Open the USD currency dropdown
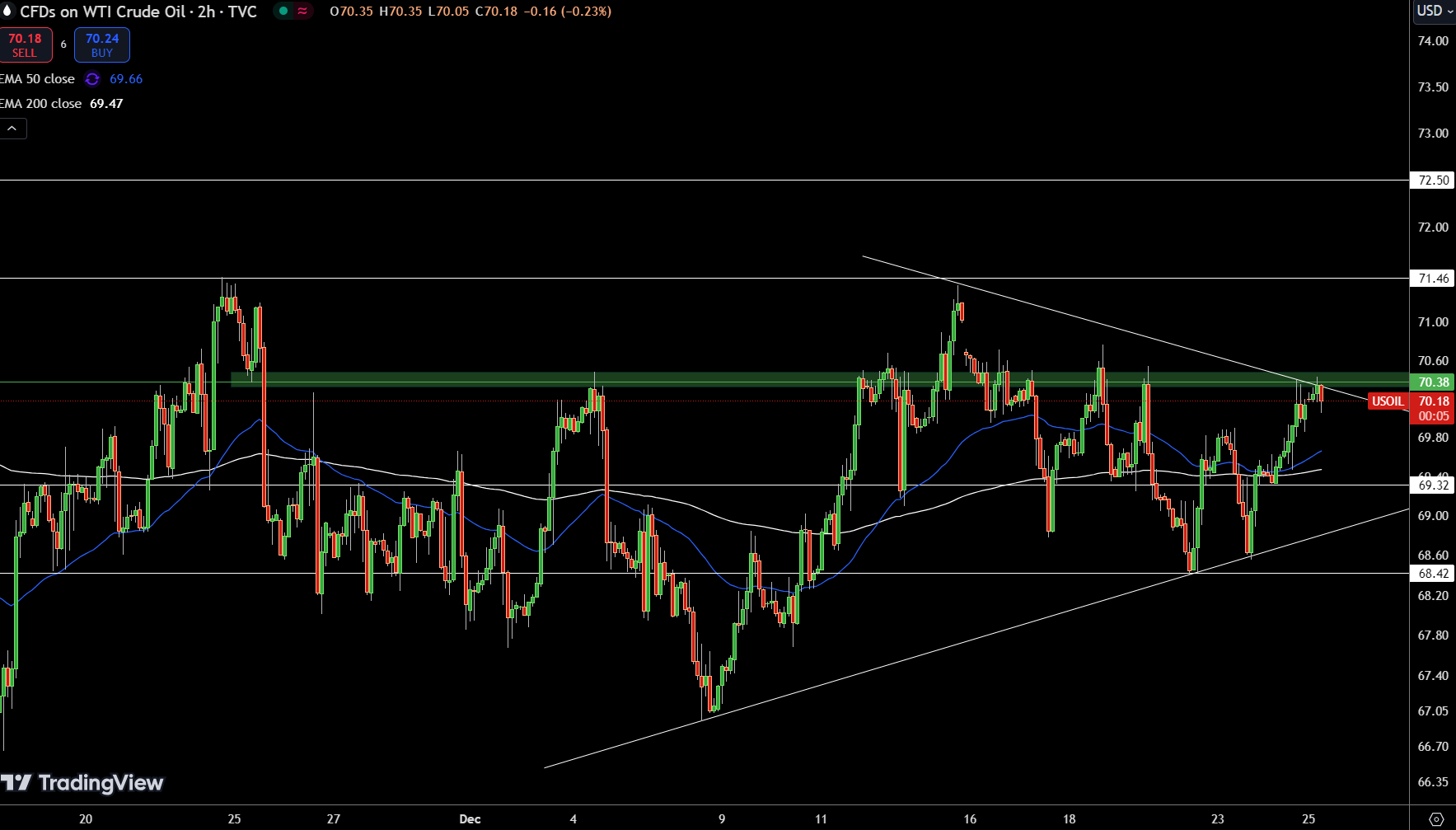 [x=1435, y=11]
